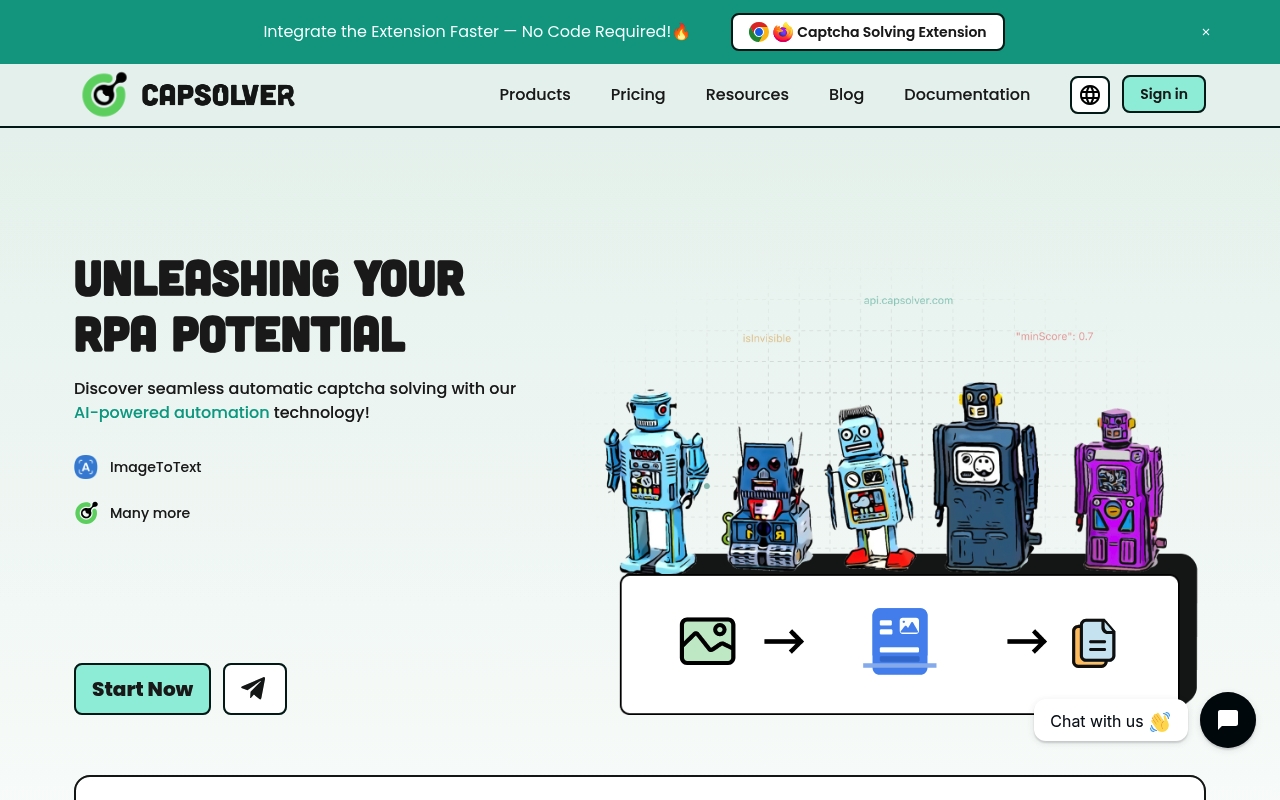Click the "minScore": 0.7 label
The image size is (1280, 800).
tap(1055, 336)
